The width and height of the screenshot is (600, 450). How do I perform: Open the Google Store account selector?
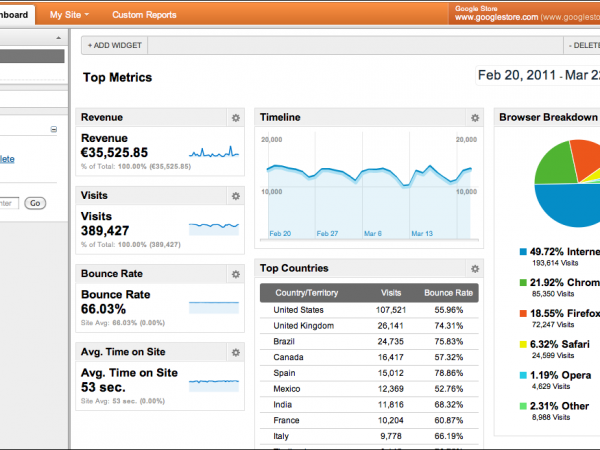coord(525,13)
